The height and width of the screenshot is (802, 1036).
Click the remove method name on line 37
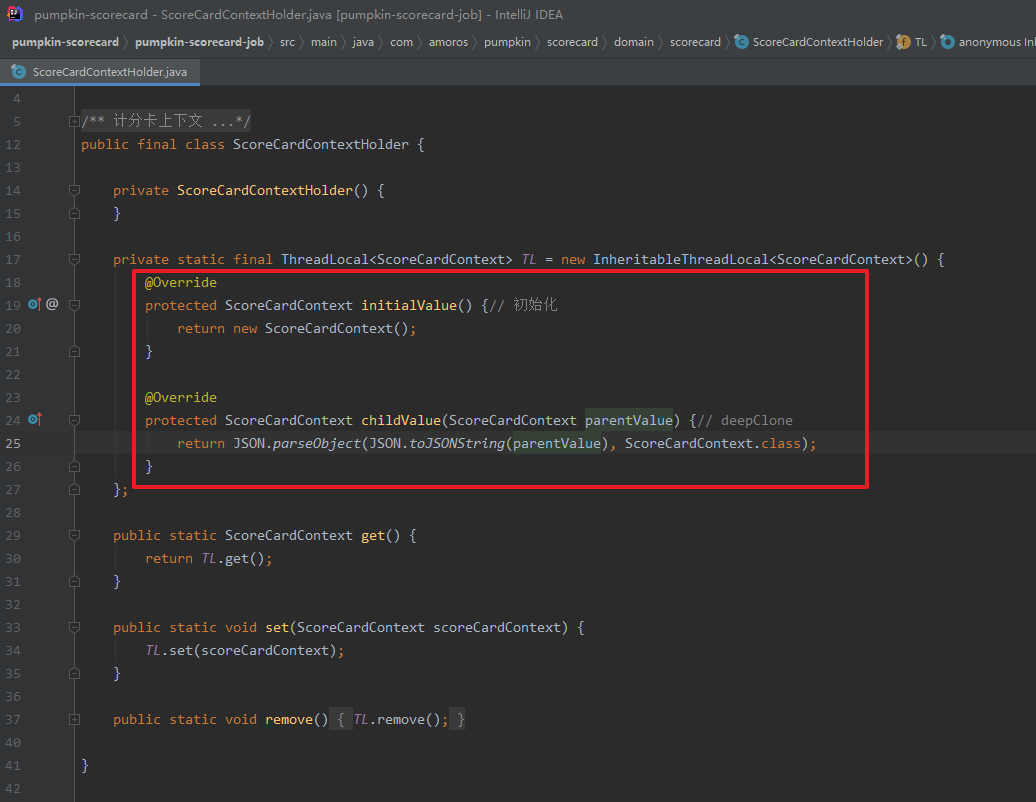tap(289, 719)
